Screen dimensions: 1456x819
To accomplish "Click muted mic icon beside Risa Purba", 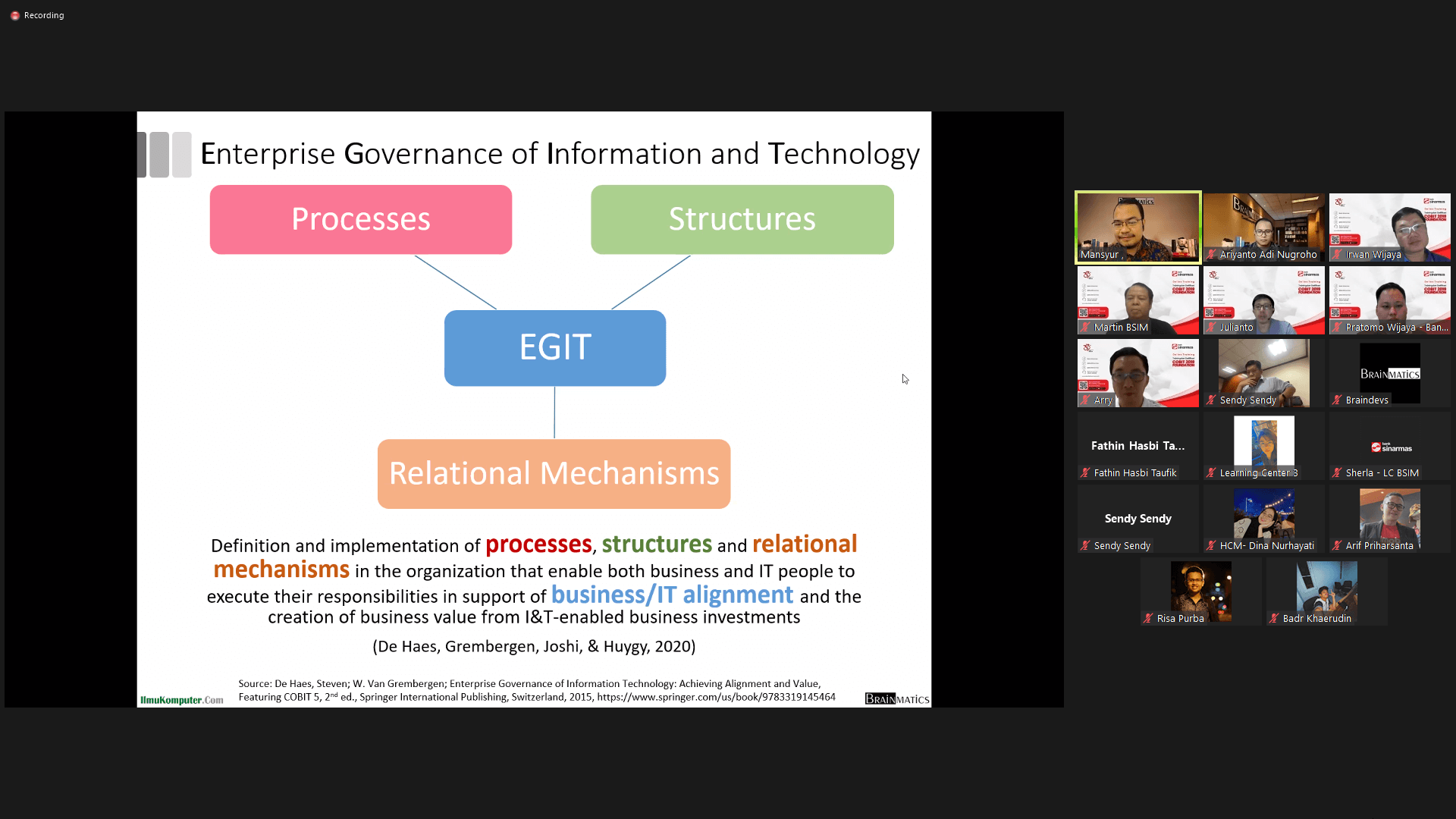I will pyautogui.click(x=1148, y=619).
